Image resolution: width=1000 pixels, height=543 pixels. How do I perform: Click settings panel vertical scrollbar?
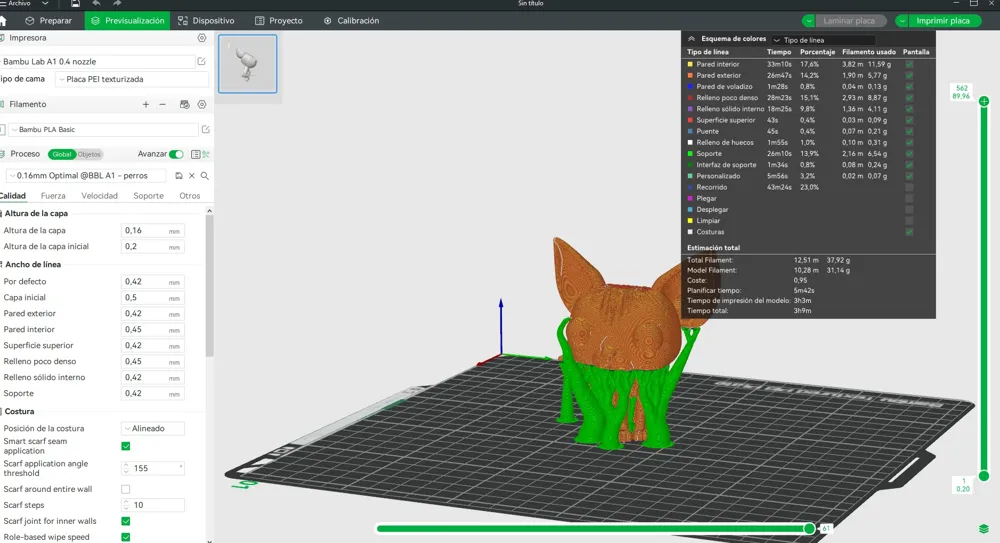(x=209, y=287)
